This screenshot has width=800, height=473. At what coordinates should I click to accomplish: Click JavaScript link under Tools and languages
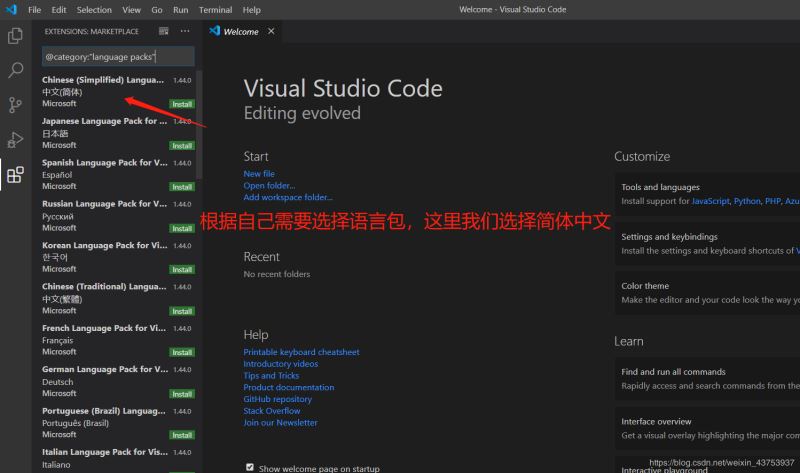click(710, 201)
